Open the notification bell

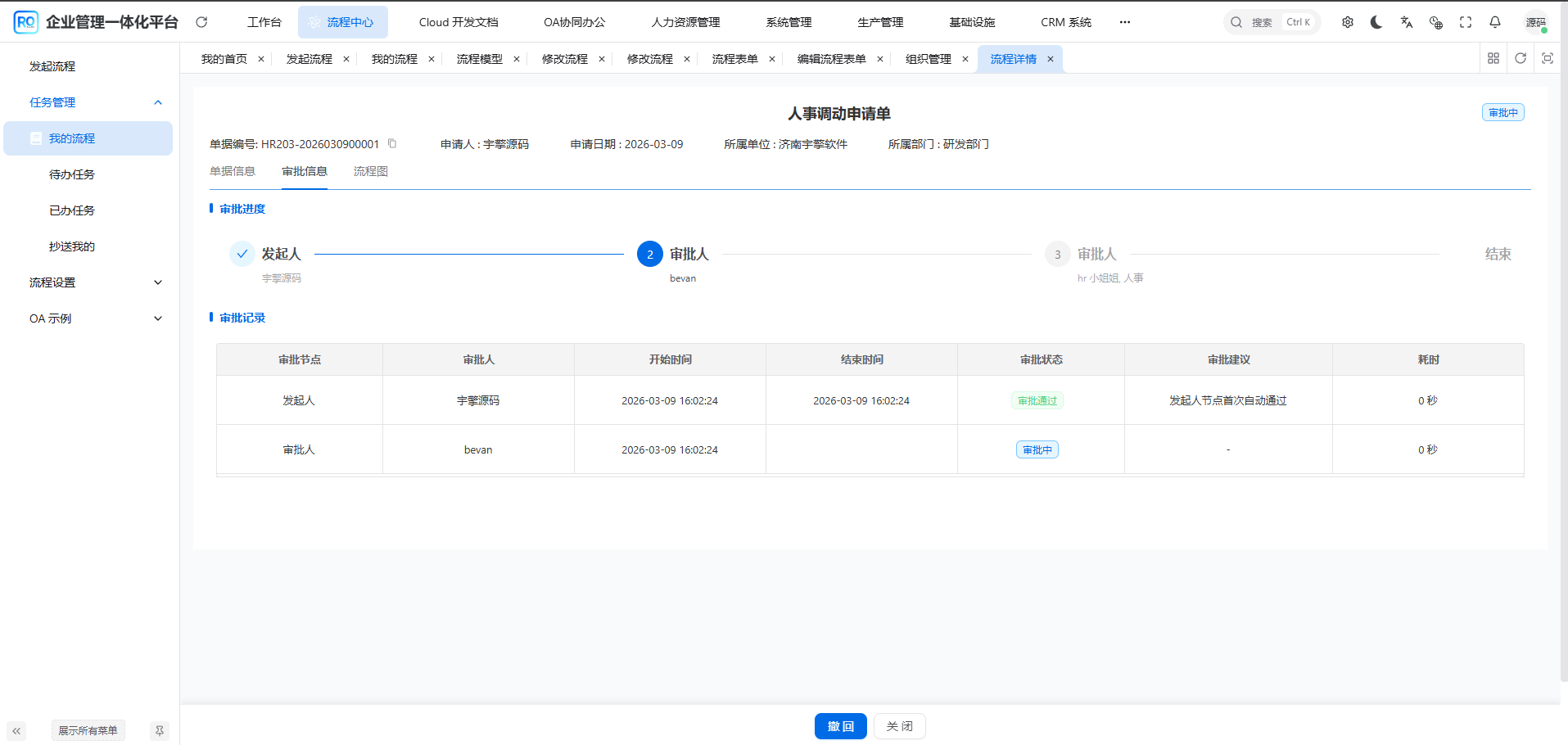[x=1494, y=22]
